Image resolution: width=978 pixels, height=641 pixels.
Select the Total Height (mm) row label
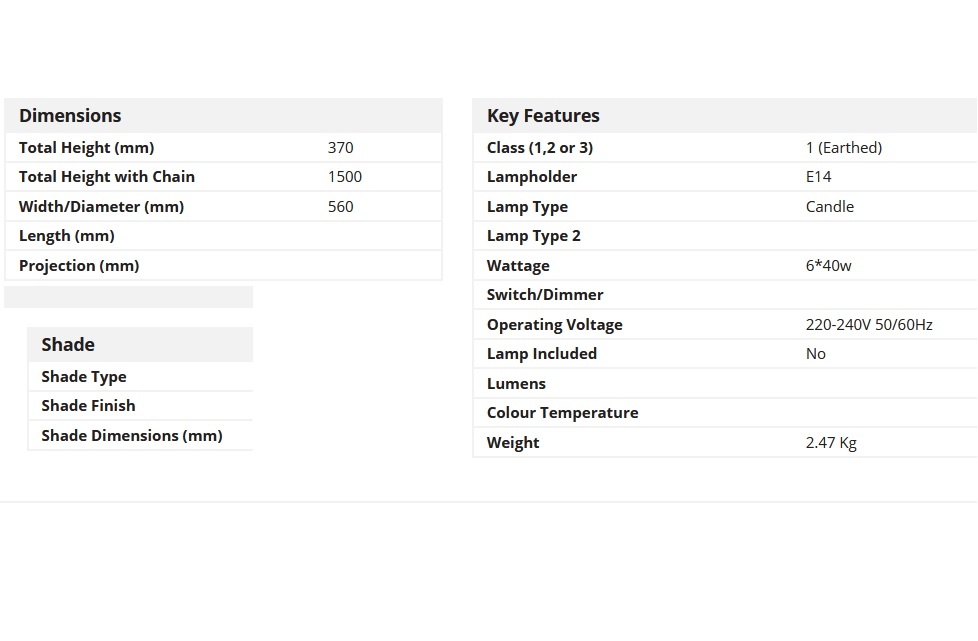tap(86, 148)
